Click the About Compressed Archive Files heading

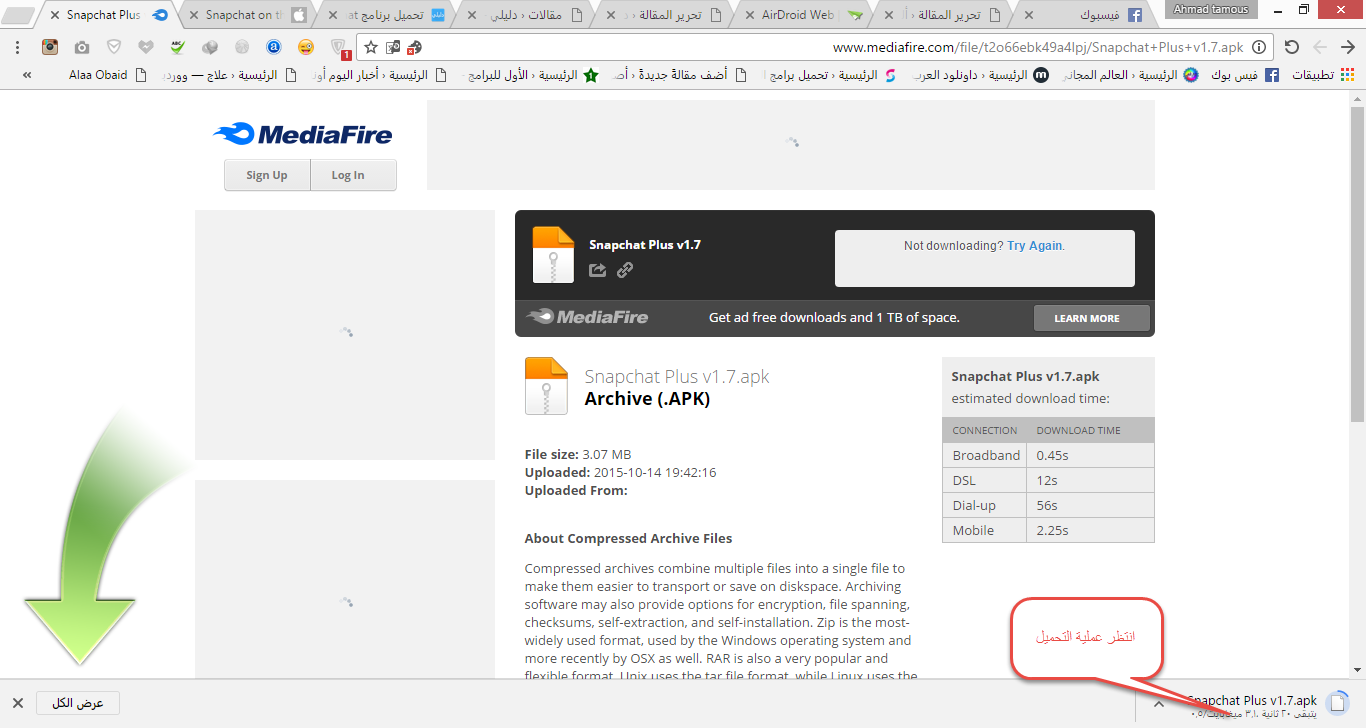629,538
